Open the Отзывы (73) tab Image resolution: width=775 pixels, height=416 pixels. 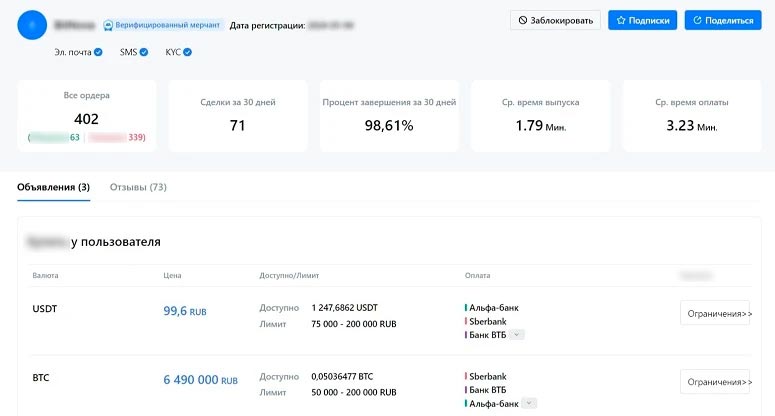[138, 187]
